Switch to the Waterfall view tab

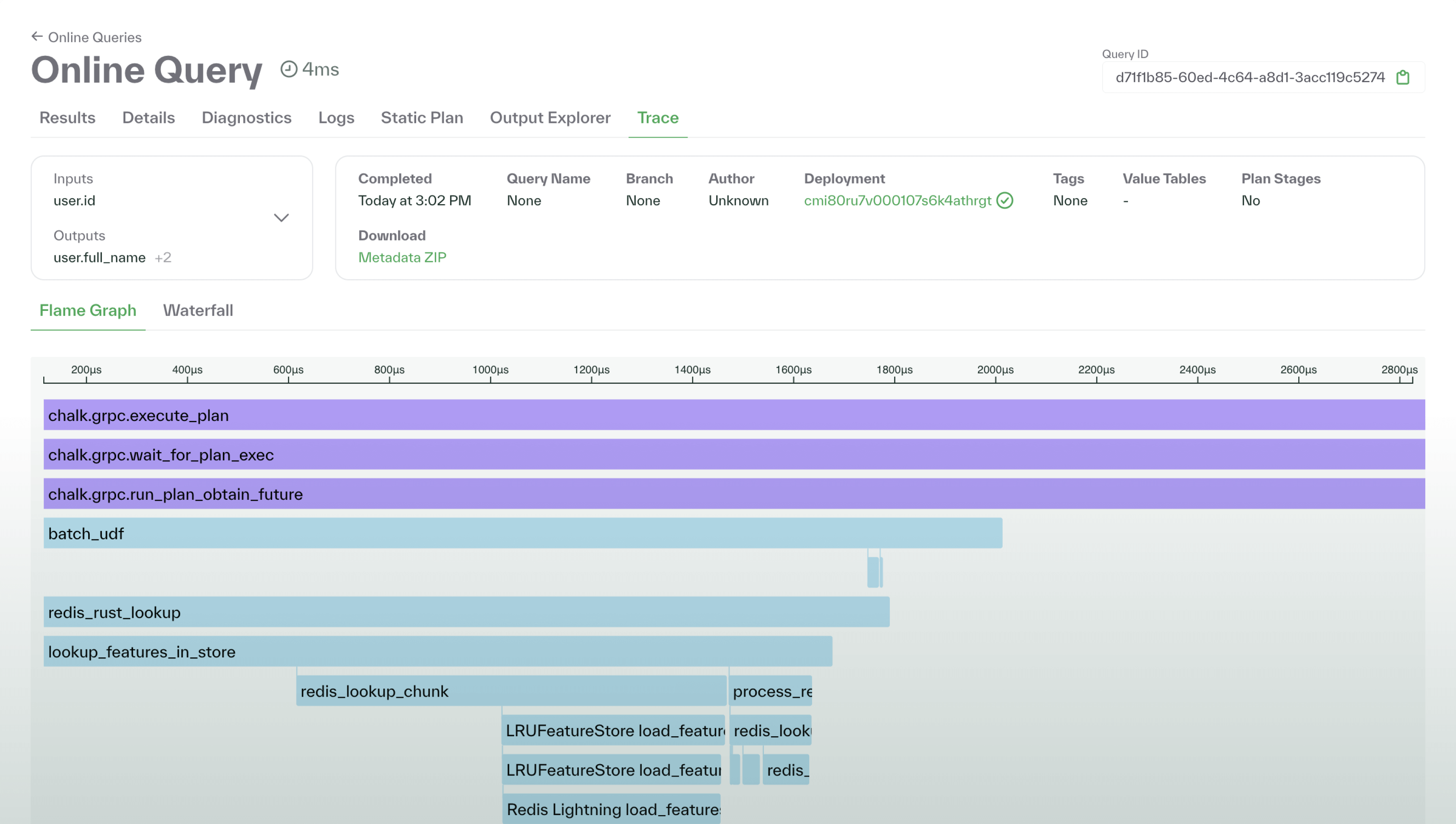tap(197, 310)
